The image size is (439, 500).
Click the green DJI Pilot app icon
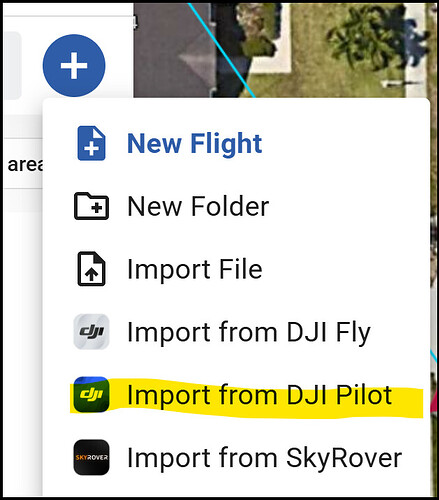[91, 394]
